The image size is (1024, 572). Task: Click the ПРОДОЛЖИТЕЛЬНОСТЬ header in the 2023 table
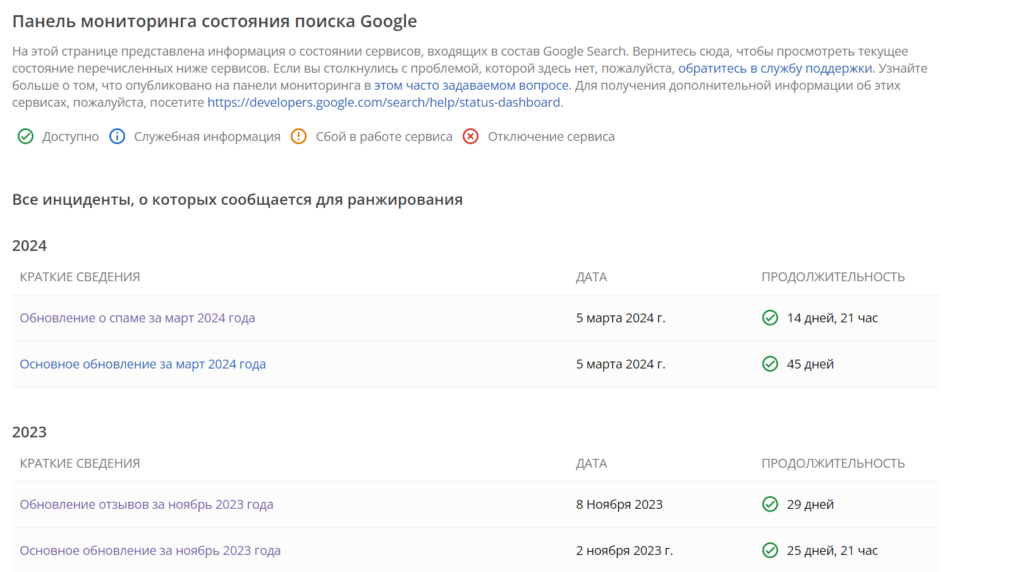point(833,464)
